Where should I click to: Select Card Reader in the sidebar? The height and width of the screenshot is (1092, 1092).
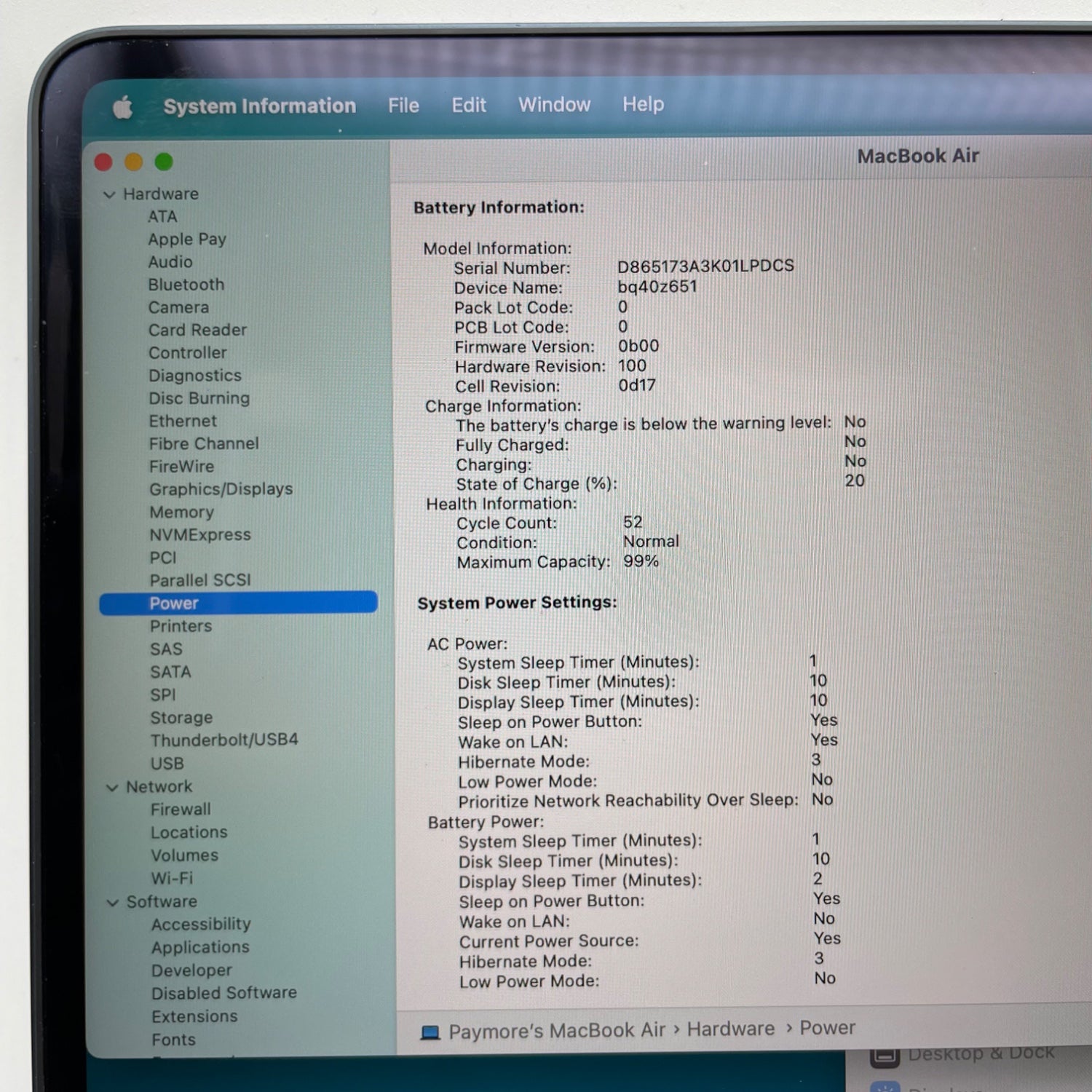point(197,330)
